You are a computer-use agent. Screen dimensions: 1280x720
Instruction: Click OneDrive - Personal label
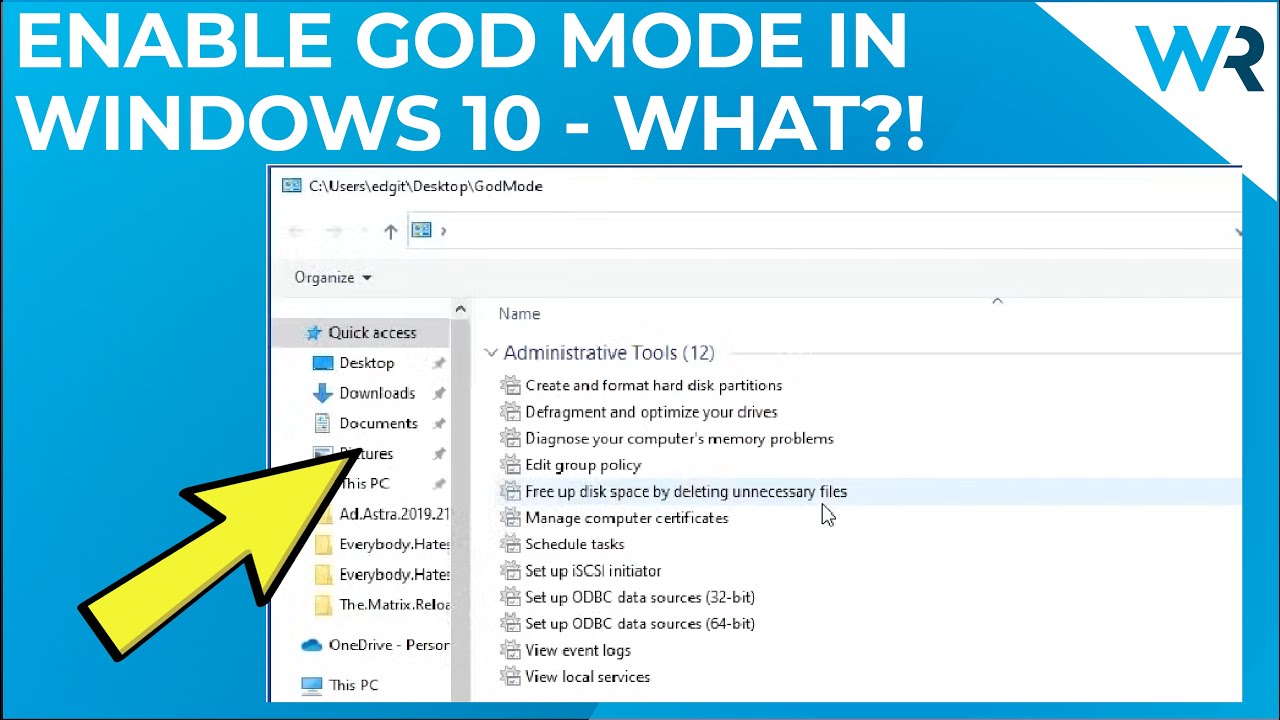[x=389, y=645]
